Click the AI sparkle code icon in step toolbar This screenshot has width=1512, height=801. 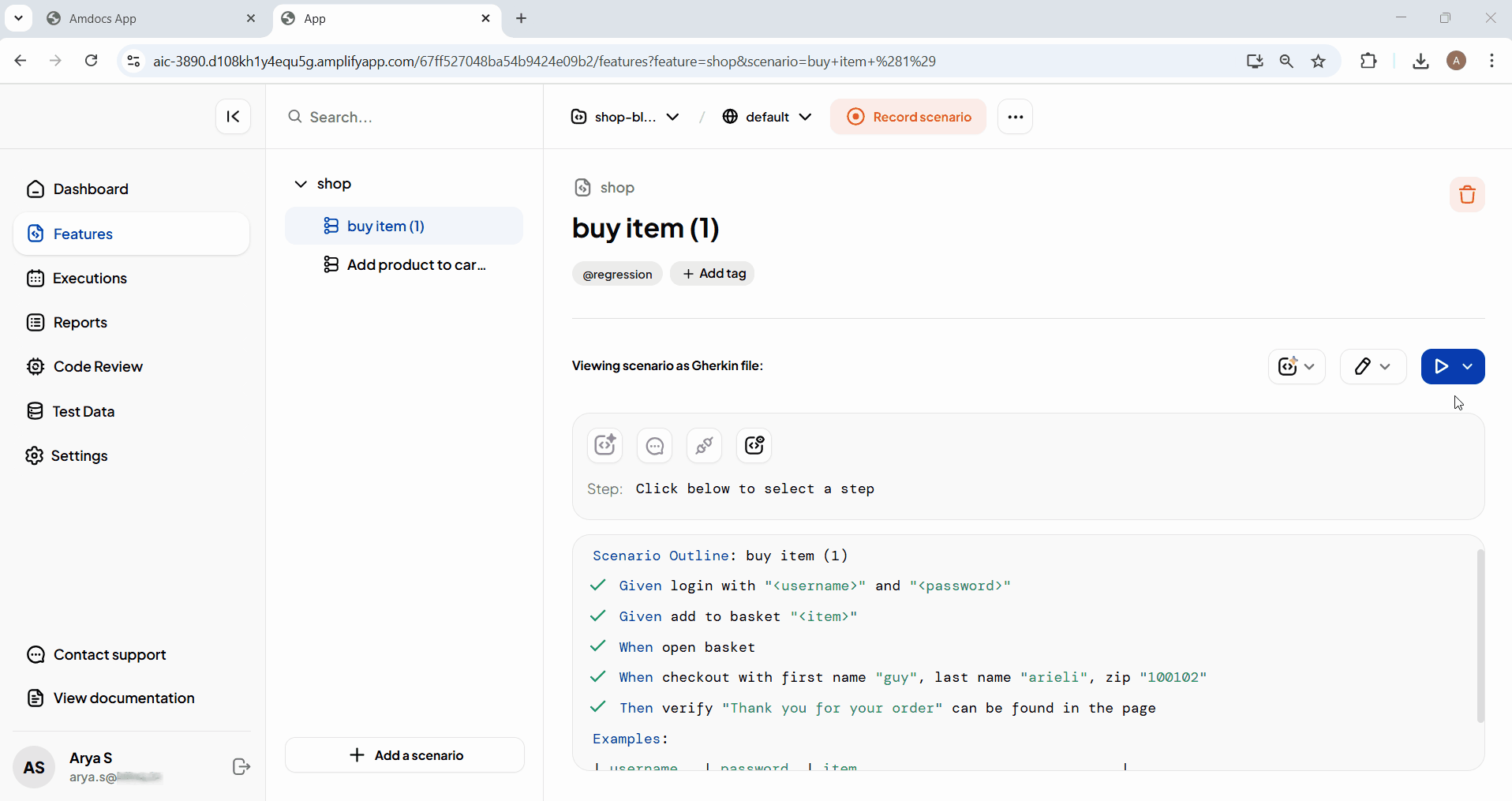click(605, 446)
